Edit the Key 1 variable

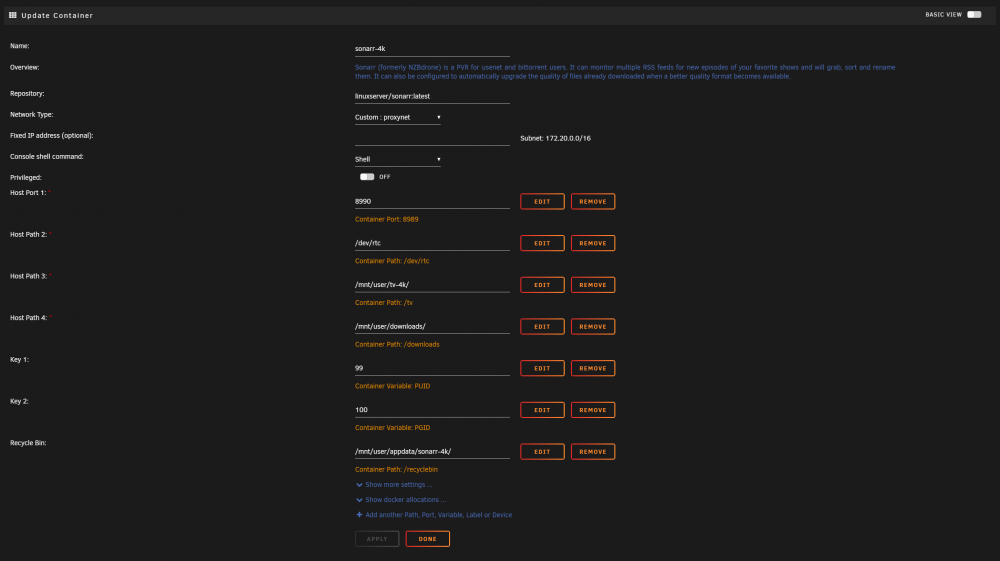coord(542,368)
